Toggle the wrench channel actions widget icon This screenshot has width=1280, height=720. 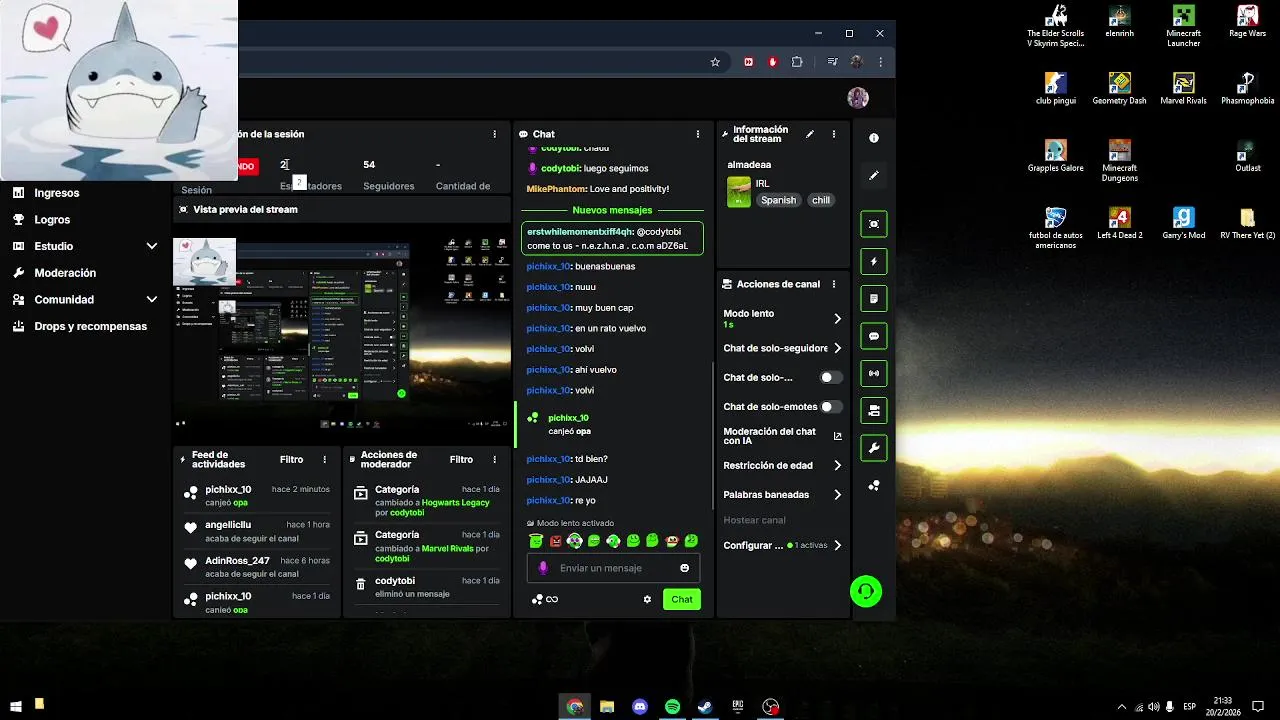[x=874, y=447]
